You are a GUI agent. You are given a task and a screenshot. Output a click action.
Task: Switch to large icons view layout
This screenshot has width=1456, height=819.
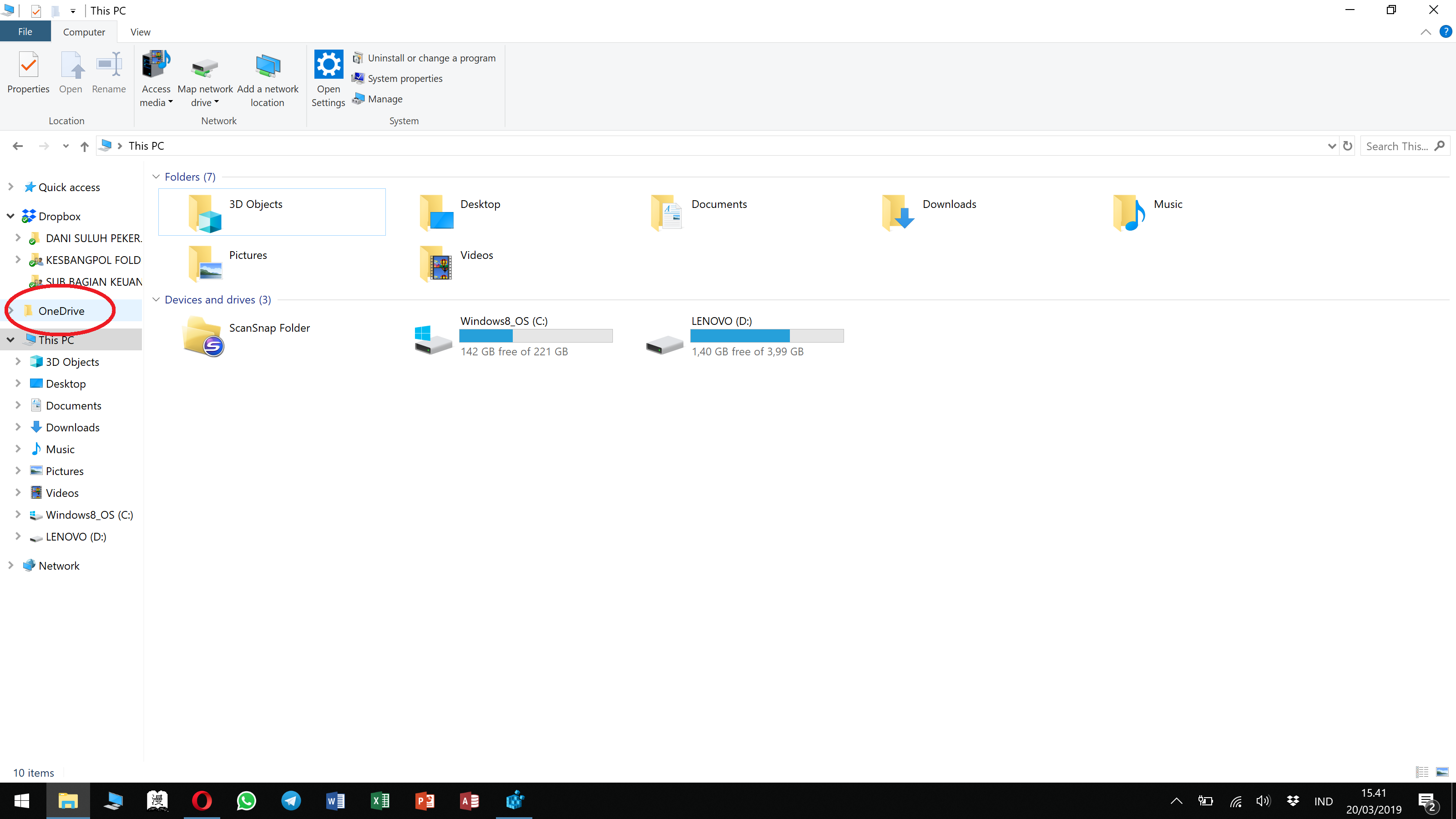pyautogui.click(x=1442, y=772)
